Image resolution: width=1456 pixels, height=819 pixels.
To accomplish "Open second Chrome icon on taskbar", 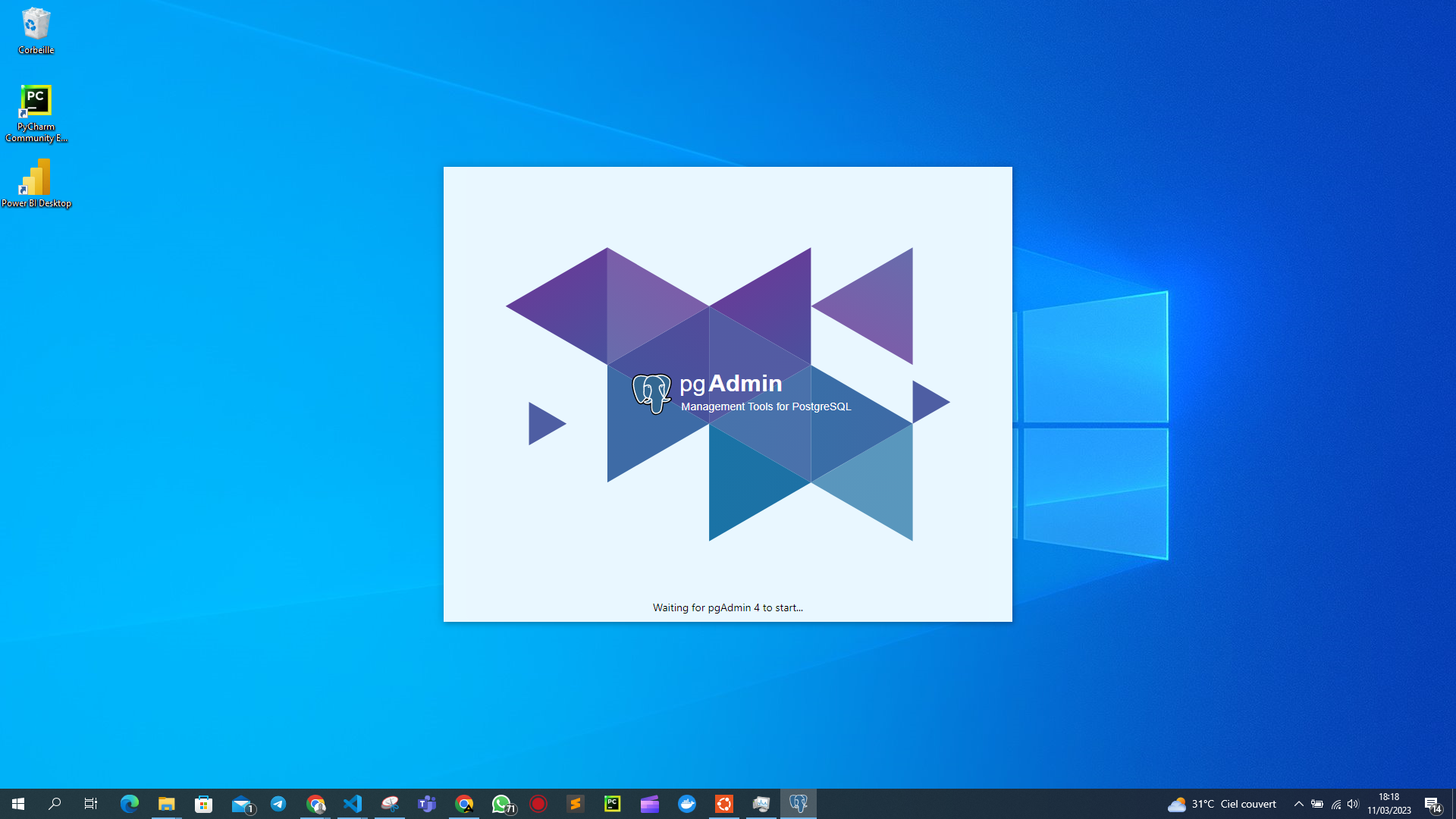I will coord(464,804).
